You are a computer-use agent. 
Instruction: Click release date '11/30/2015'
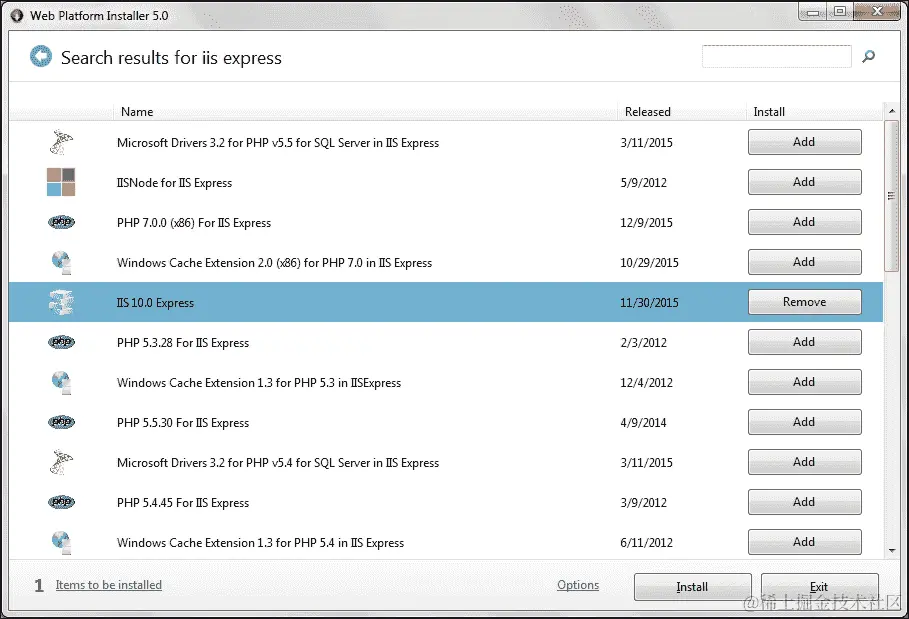[x=649, y=303]
